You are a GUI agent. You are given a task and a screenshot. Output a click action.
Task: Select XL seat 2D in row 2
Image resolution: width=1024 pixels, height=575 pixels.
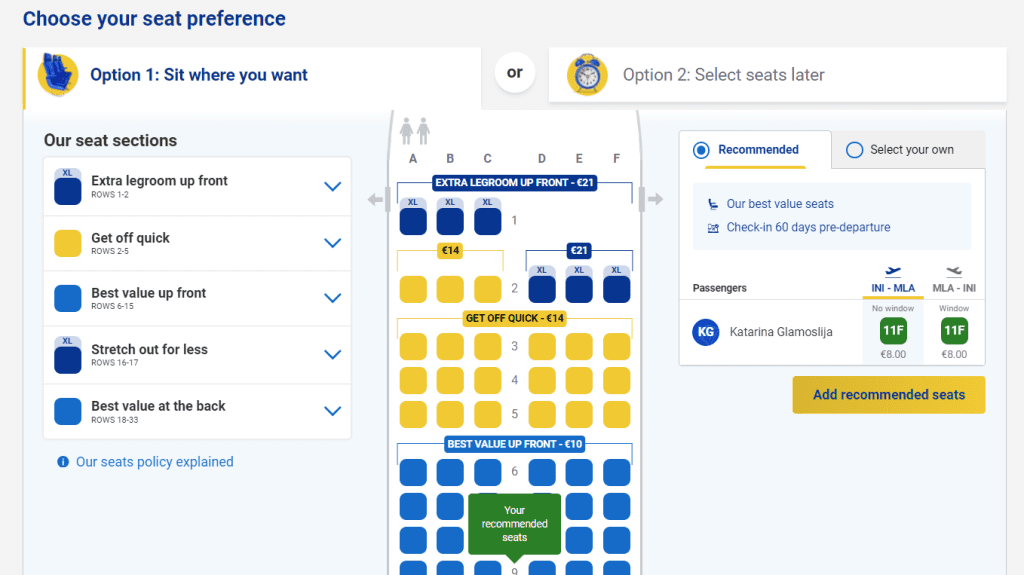541,284
